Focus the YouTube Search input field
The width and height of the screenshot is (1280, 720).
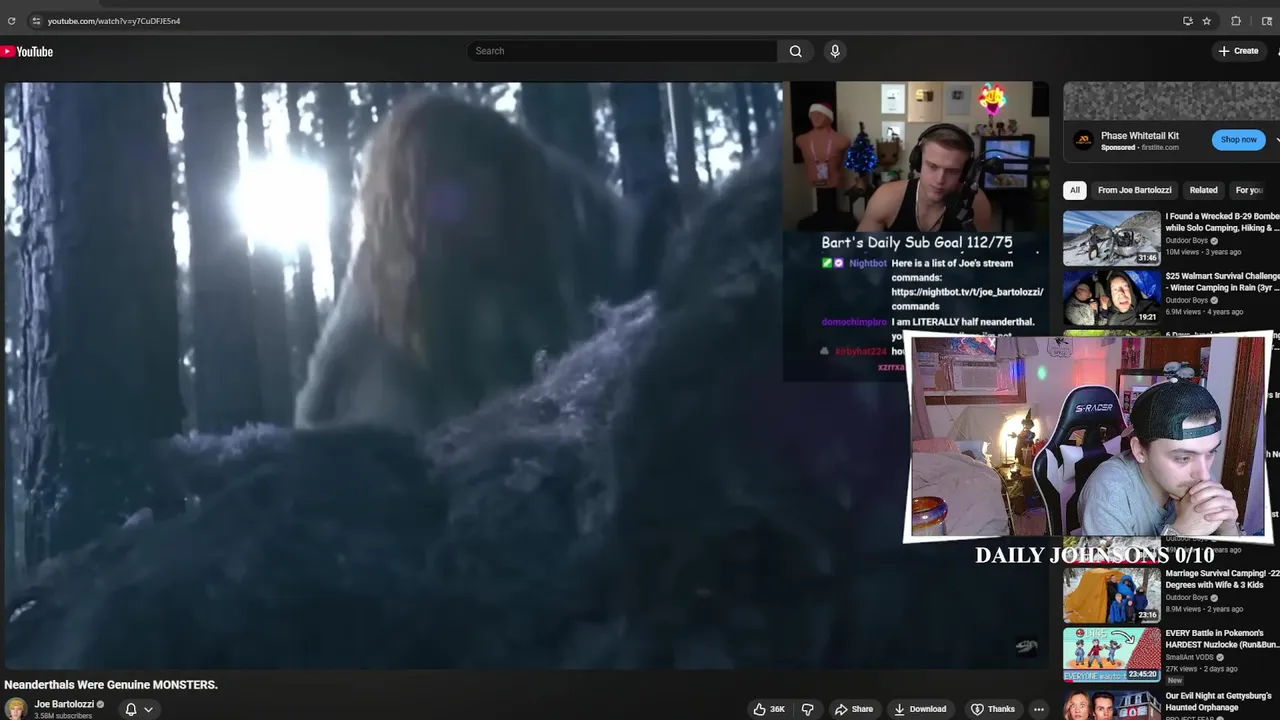point(622,51)
